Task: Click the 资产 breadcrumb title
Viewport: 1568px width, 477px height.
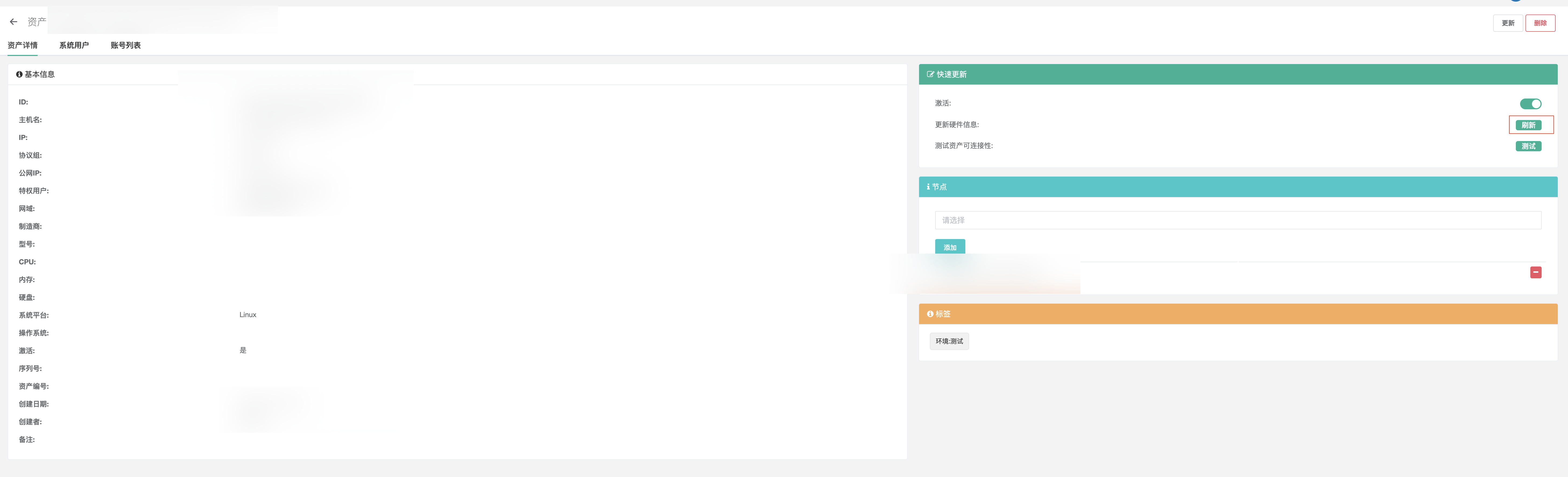Action: 37,22
